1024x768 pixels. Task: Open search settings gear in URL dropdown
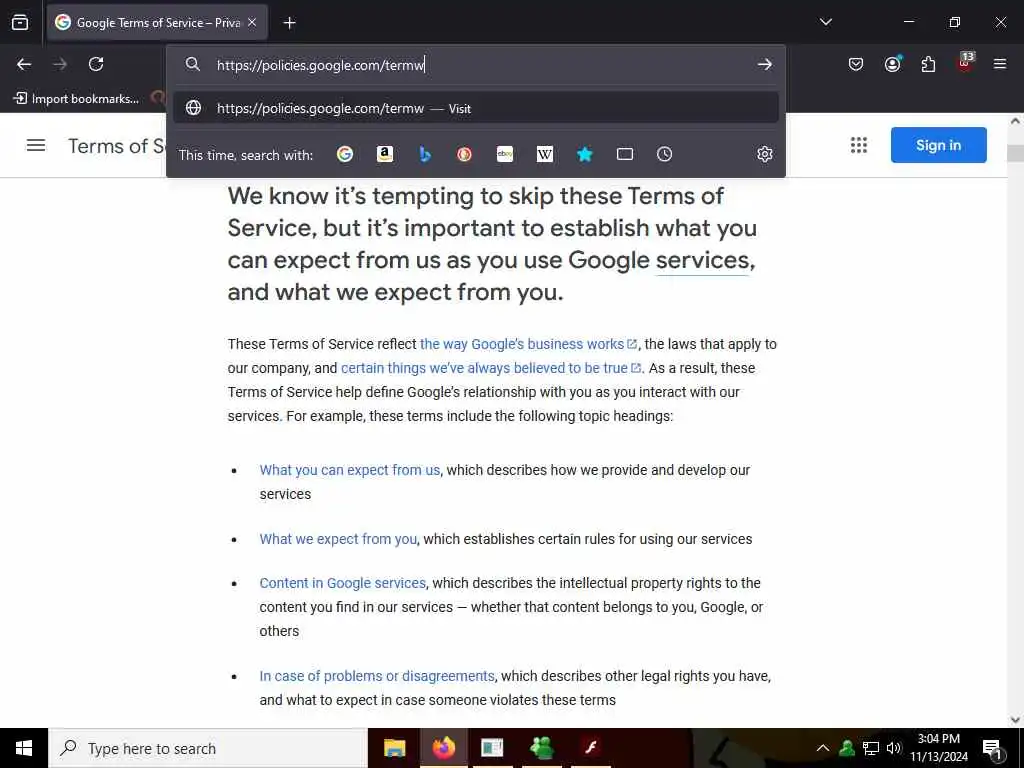click(x=765, y=154)
